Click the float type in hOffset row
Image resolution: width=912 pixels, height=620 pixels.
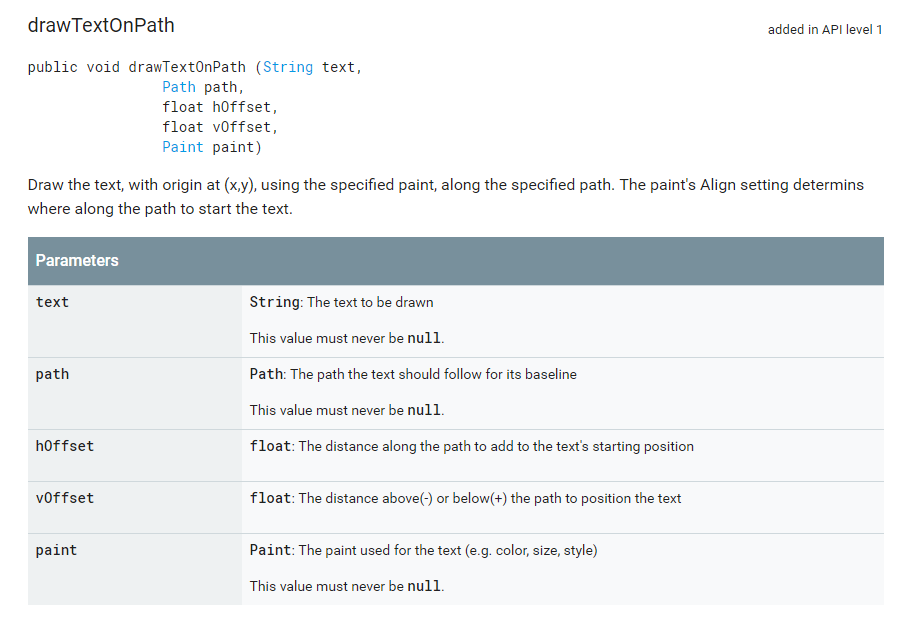[x=270, y=446]
